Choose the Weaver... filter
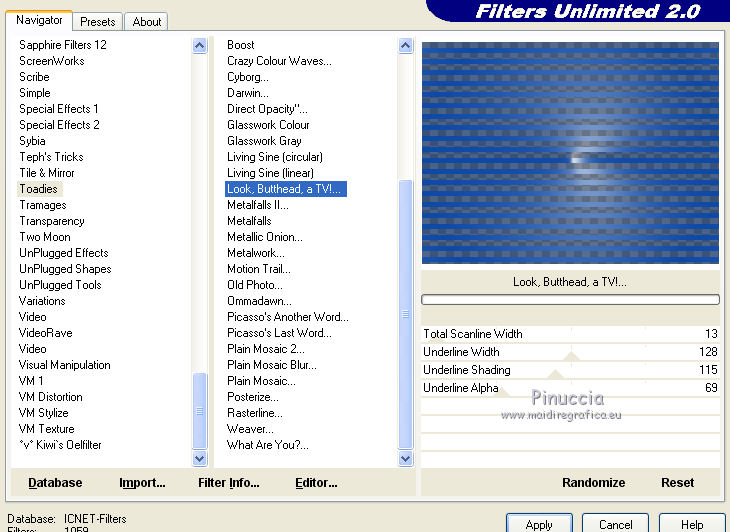Viewport: 730px width, 532px height. tap(250, 429)
